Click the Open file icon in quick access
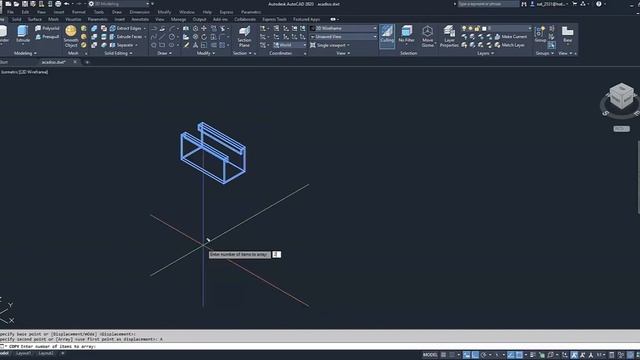The image size is (640, 360). (x=16, y=4)
